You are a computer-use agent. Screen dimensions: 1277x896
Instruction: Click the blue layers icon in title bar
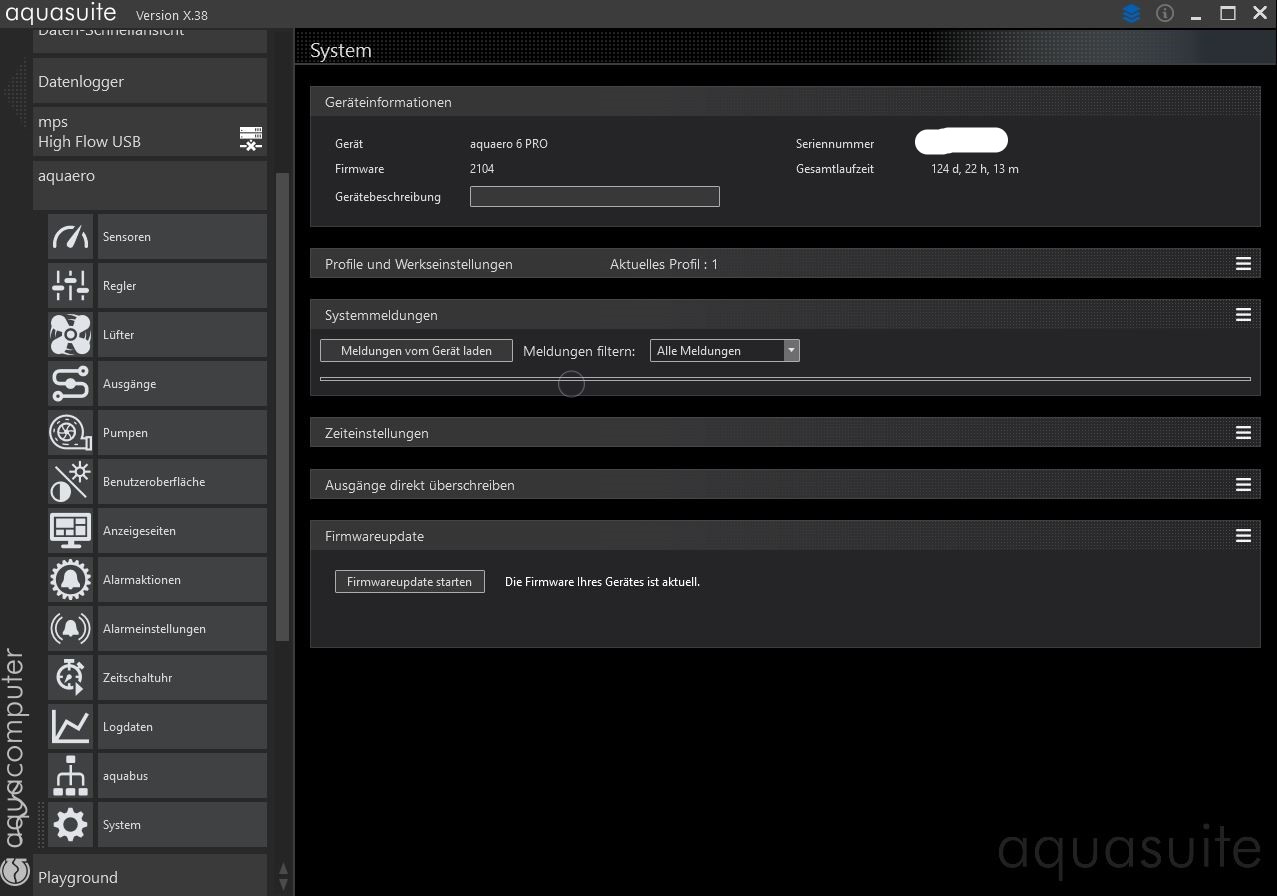pyautogui.click(x=1131, y=14)
